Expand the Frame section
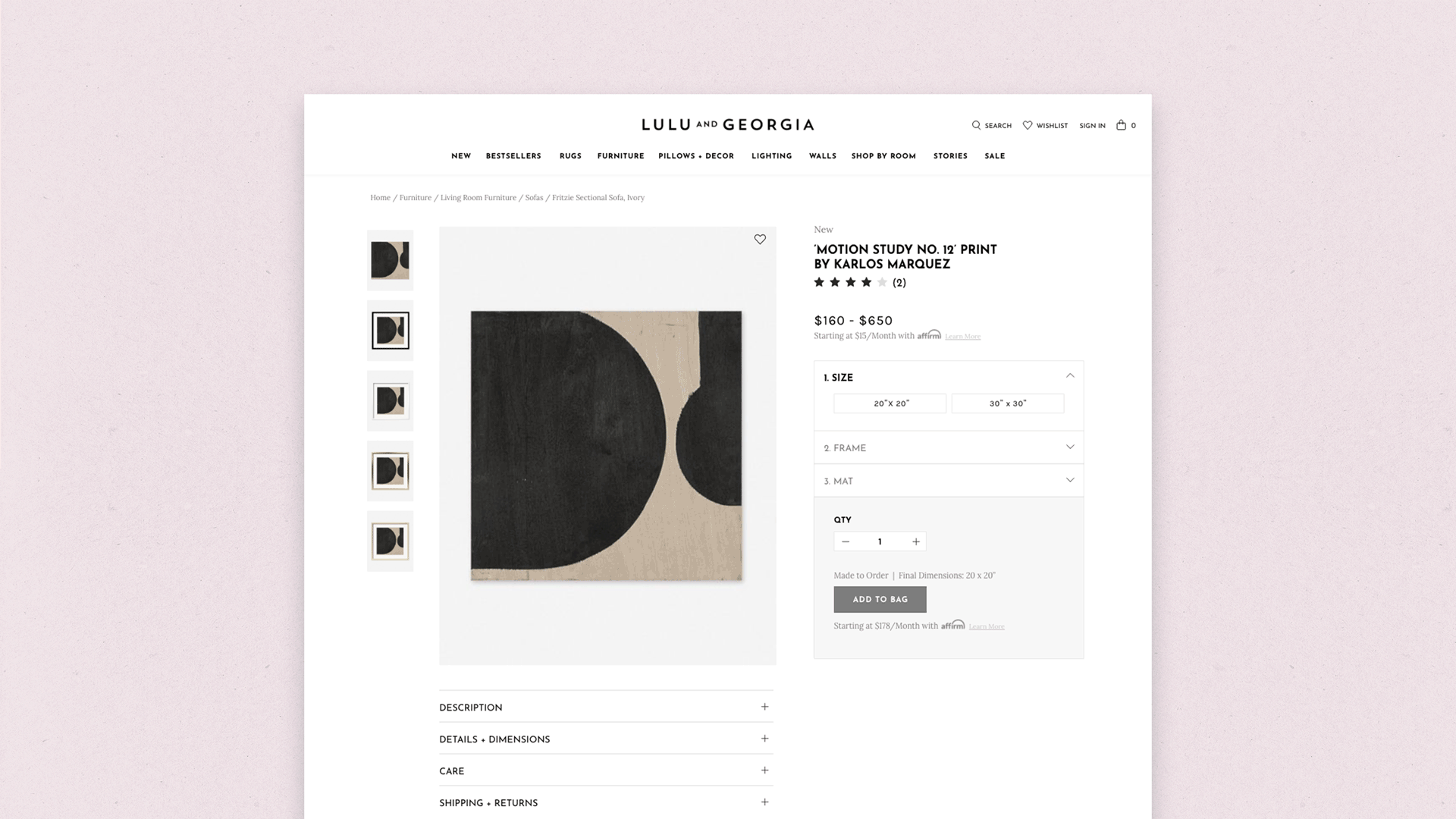1456x819 pixels. click(949, 447)
